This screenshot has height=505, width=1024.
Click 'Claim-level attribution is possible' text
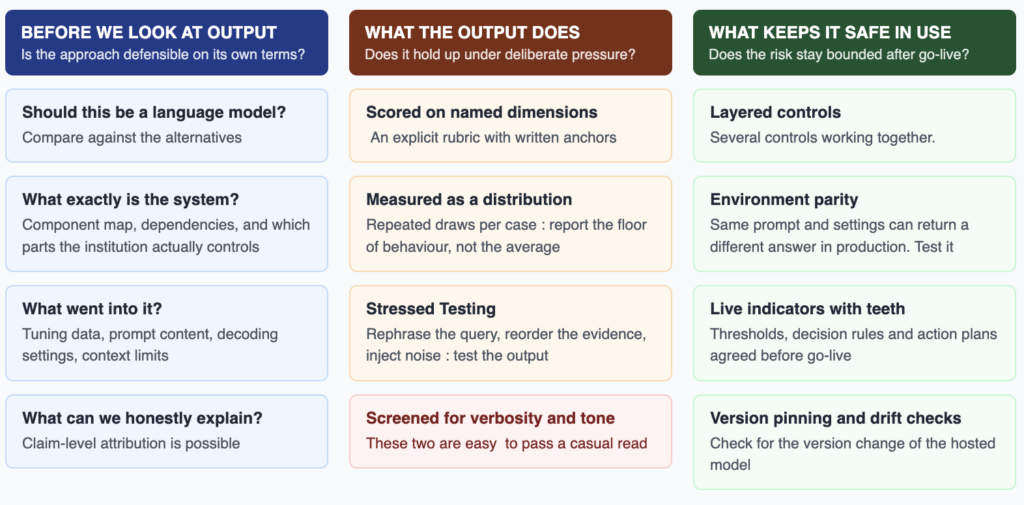tap(131, 444)
